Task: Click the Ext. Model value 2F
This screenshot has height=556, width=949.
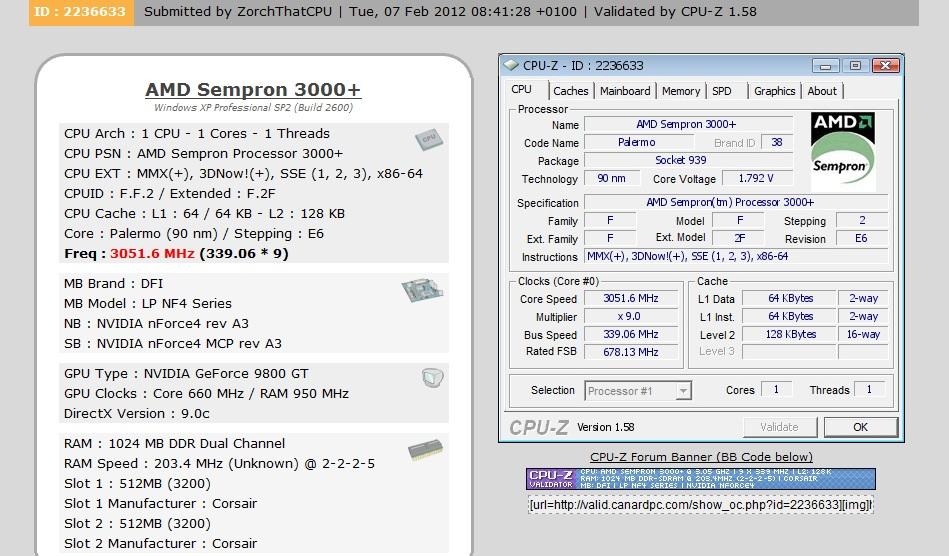Action: tap(739, 238)
